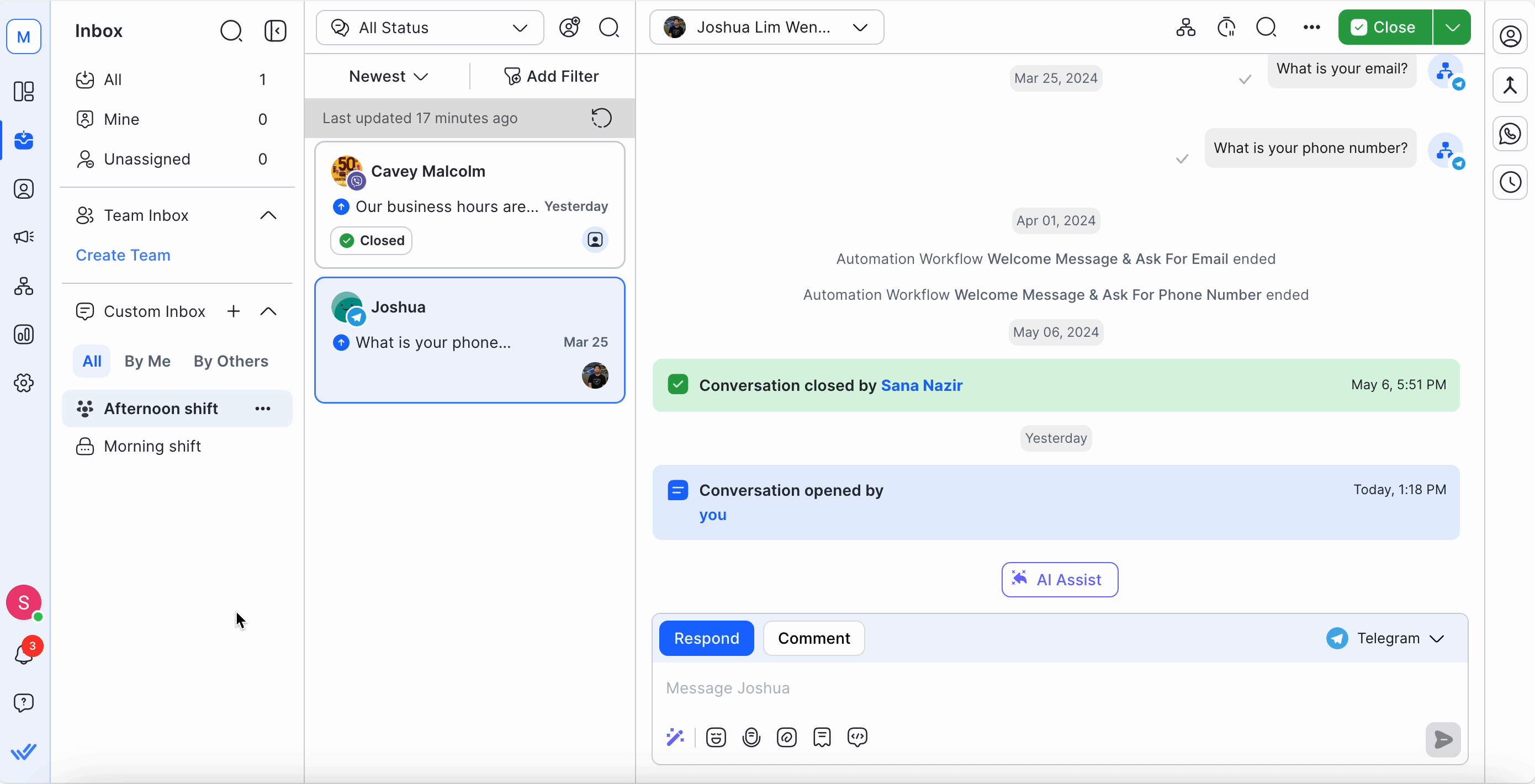Switch composer to Comment mode
The height and width of the screenshot is (784, 1535).
click(x=813, y=638)
